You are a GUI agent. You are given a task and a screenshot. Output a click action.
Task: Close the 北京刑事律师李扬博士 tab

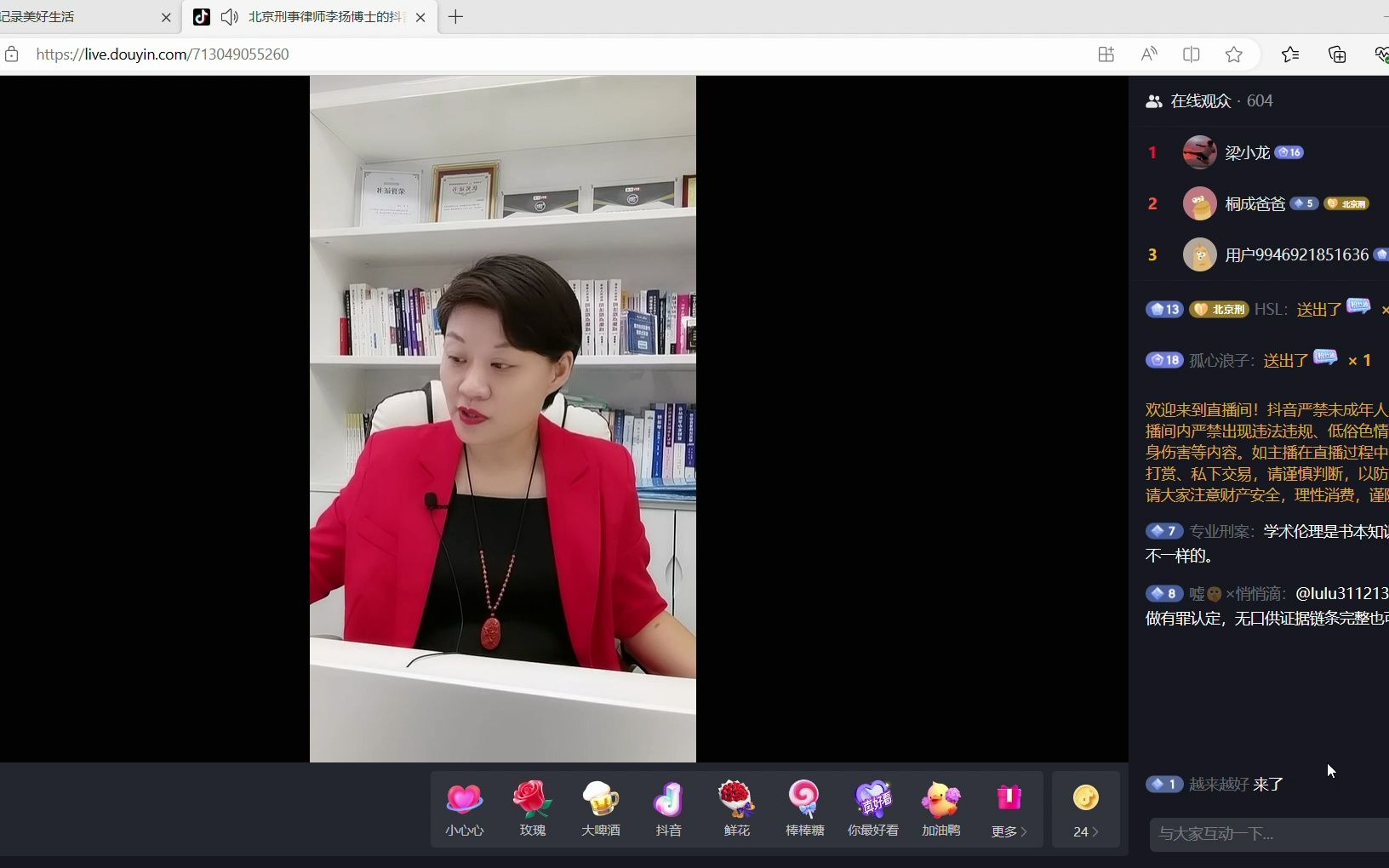[x=420, y=17]
